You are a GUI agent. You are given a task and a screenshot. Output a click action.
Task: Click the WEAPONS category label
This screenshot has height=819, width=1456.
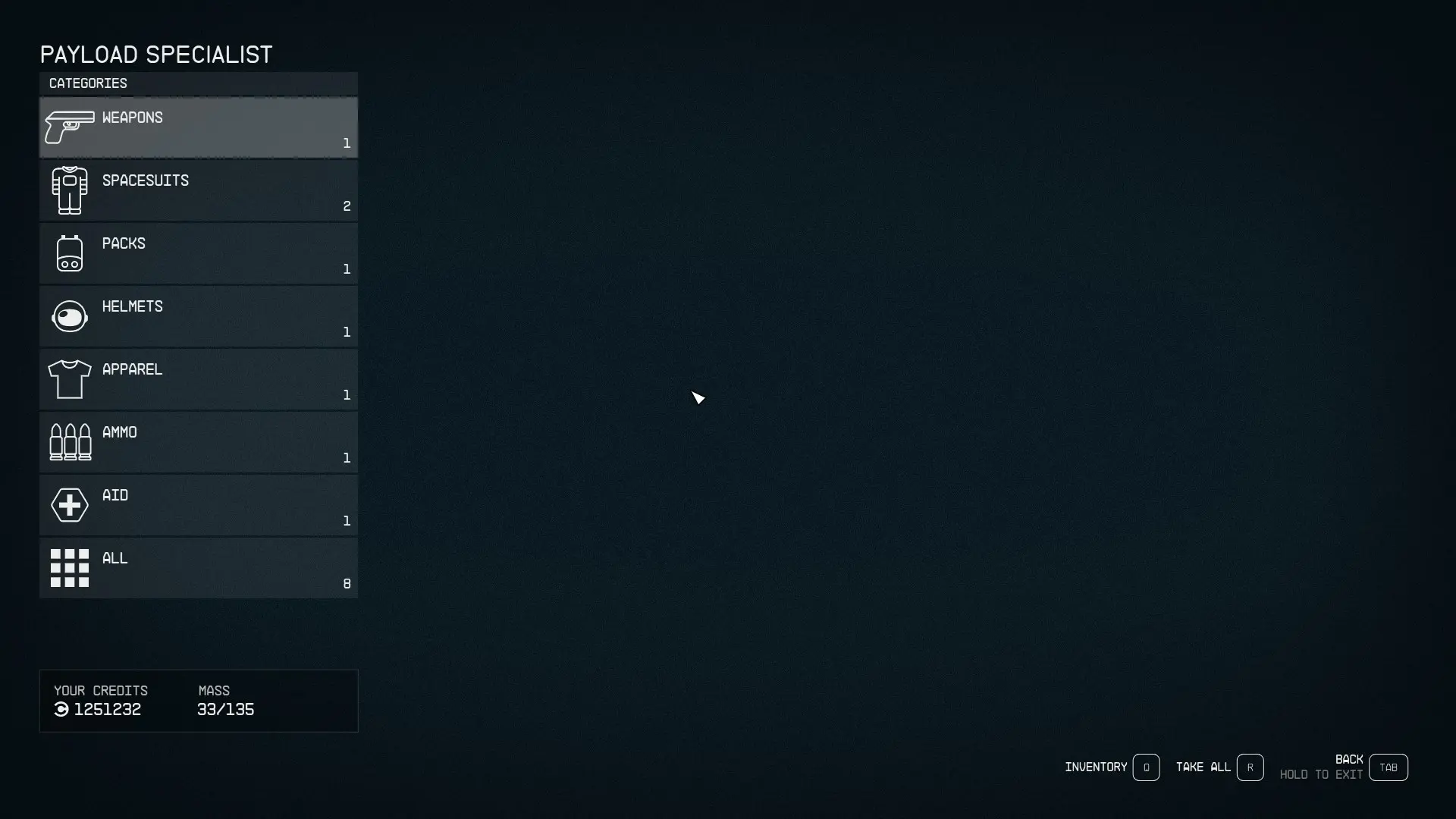[x=131, y=117]
